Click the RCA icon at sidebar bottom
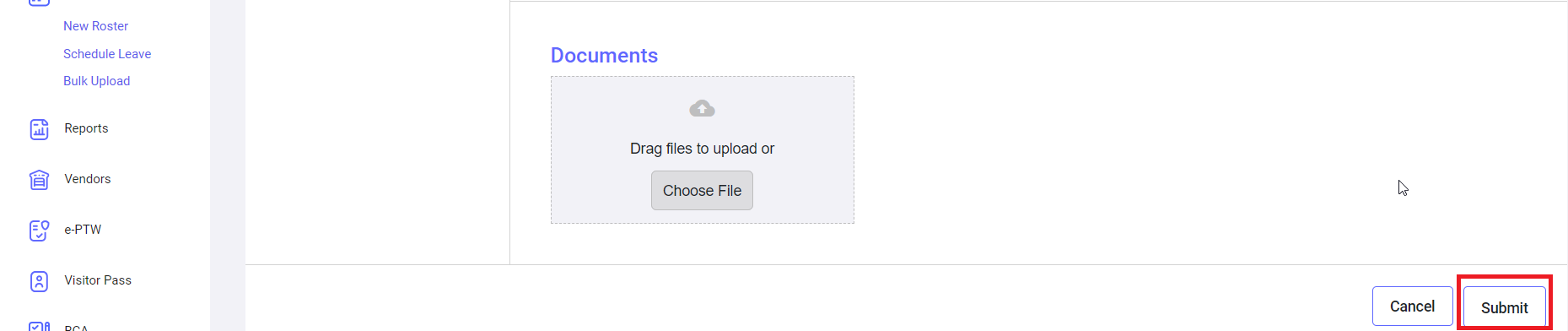Screen dimensions: 1568x331 tap(40, 326)
